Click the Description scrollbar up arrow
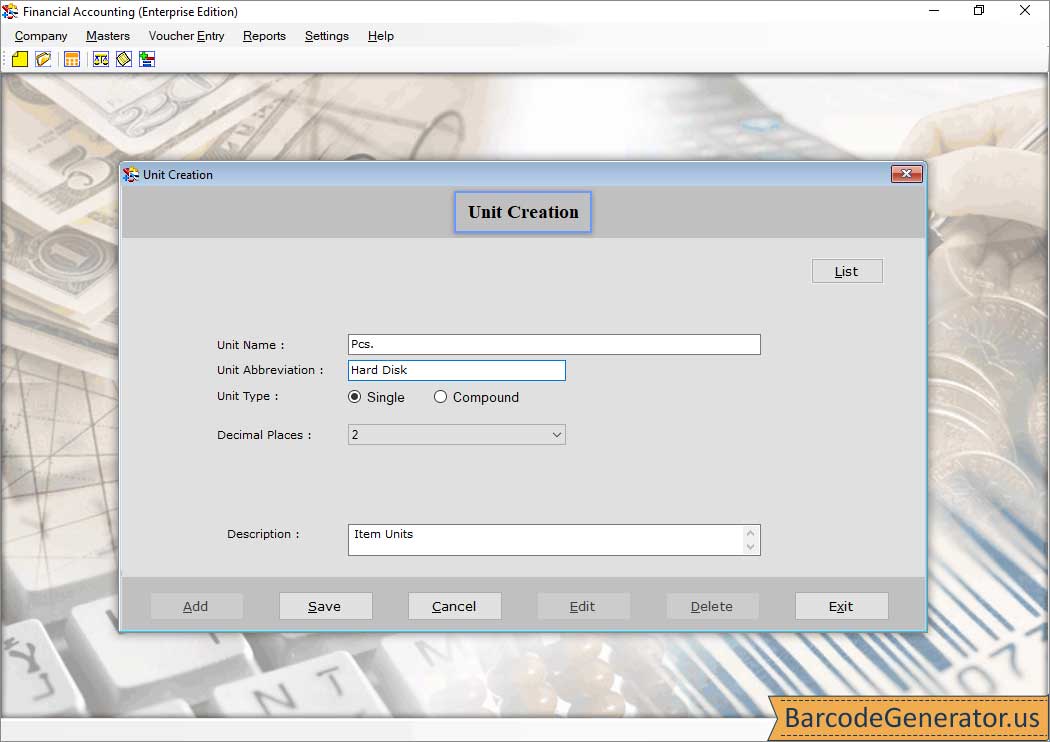This screenshot has width=1050, height=742. click(750, 533)
